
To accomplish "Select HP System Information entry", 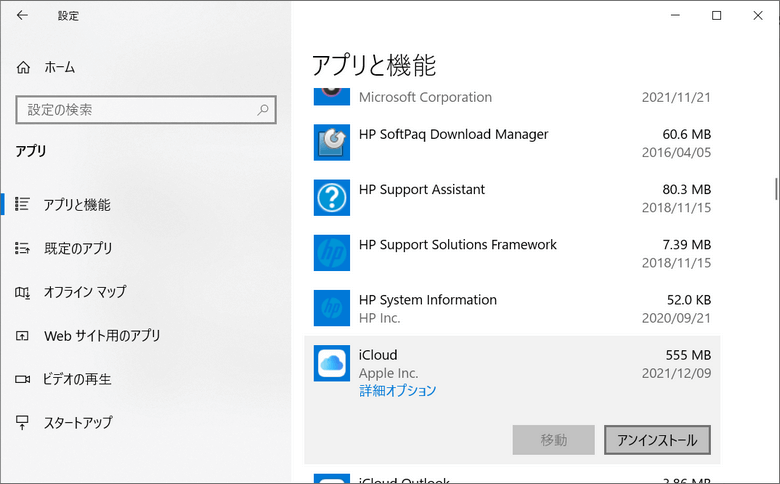I will (x=512, y=308).
